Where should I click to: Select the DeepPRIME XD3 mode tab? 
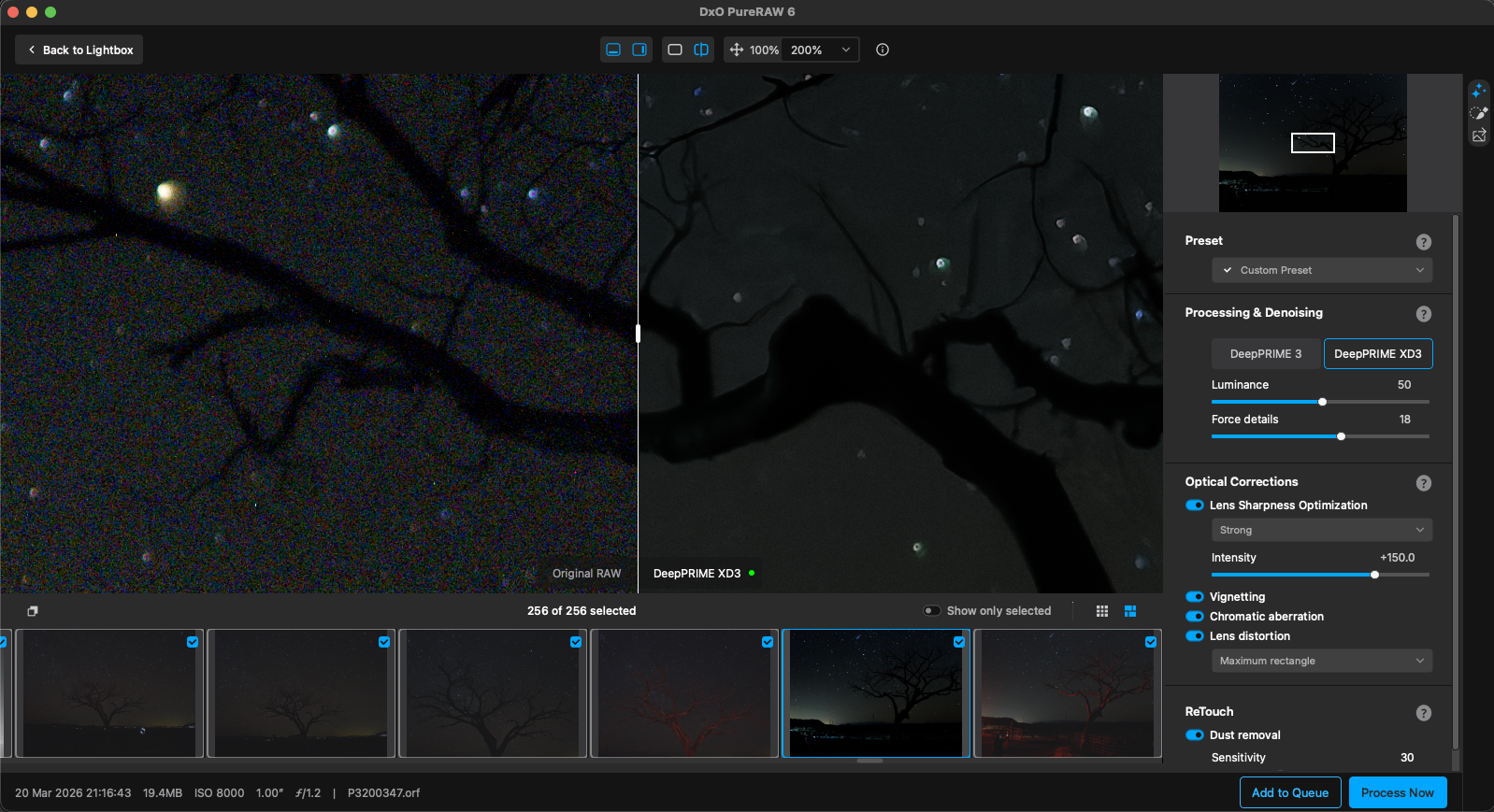(x=1378, y=354)
